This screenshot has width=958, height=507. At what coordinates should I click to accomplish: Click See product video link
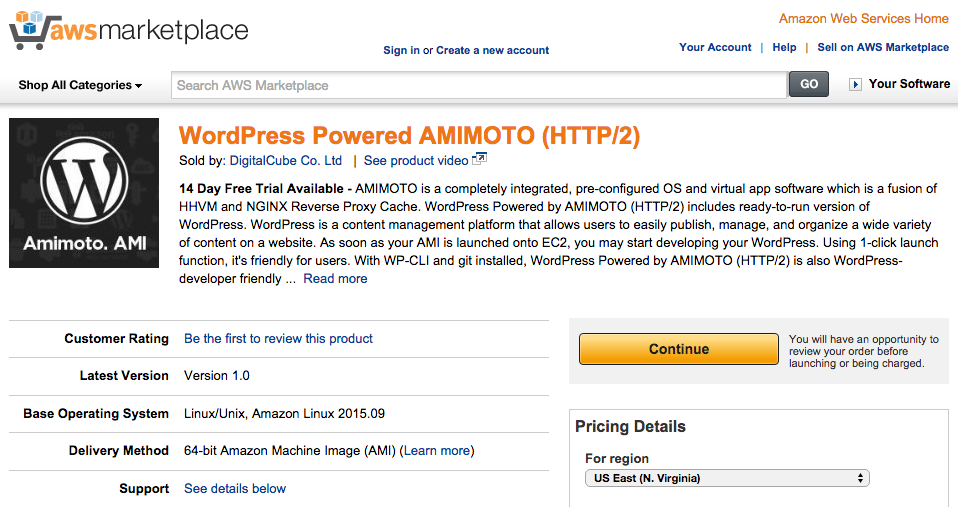pos(416,161)
